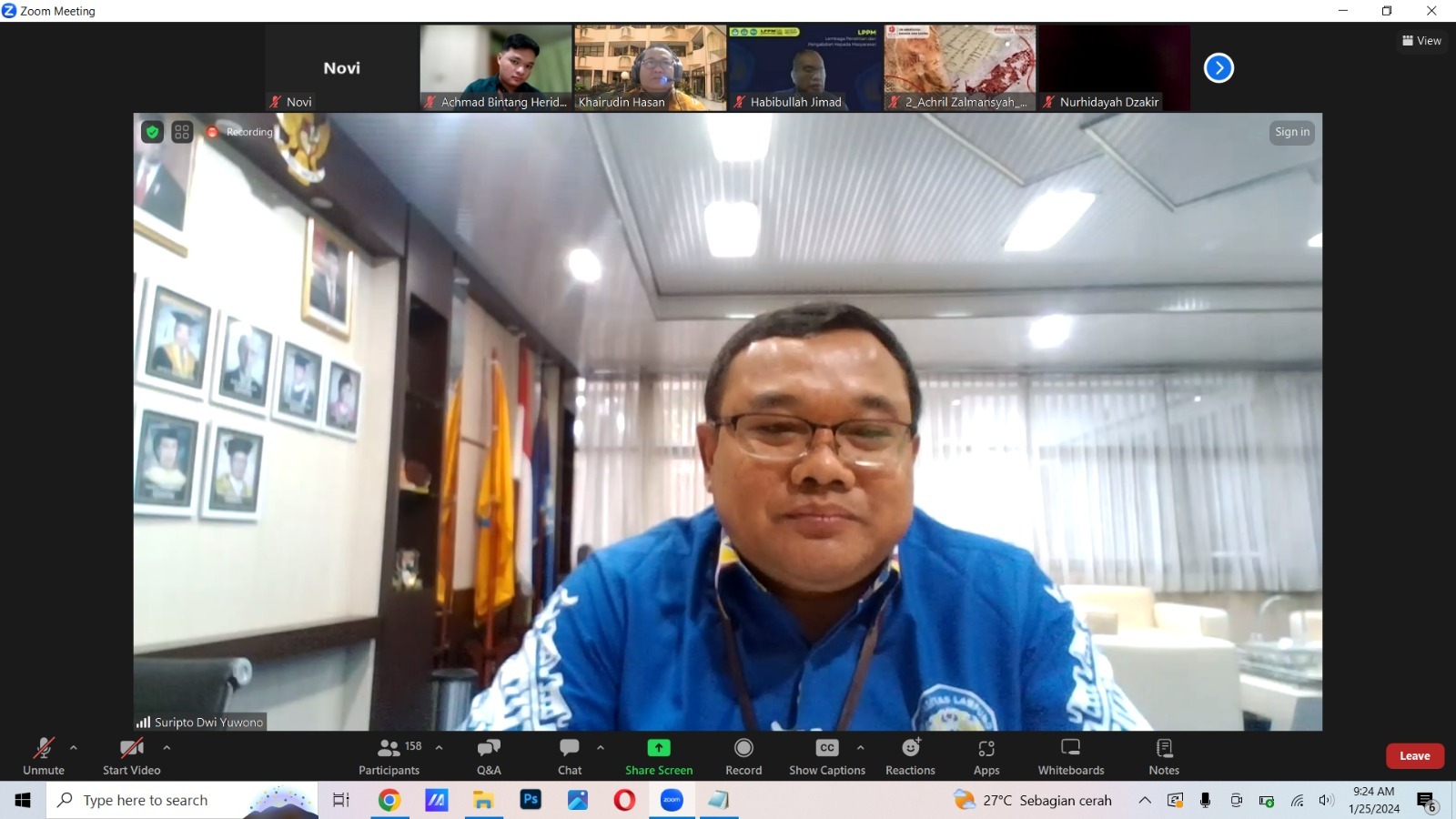The height and width of the screenshot is (819, 1456).
Task: Open the View layout menu
Action: pyautogui.click(x=1421, y=41)
